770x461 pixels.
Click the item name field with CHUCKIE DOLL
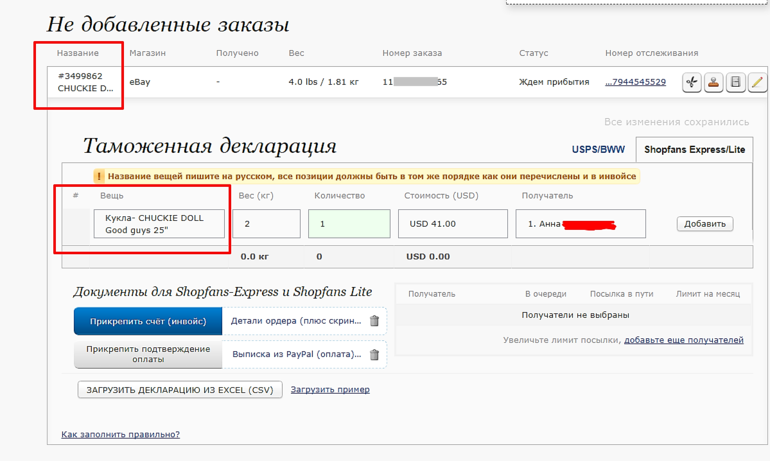tap(159, 224)
